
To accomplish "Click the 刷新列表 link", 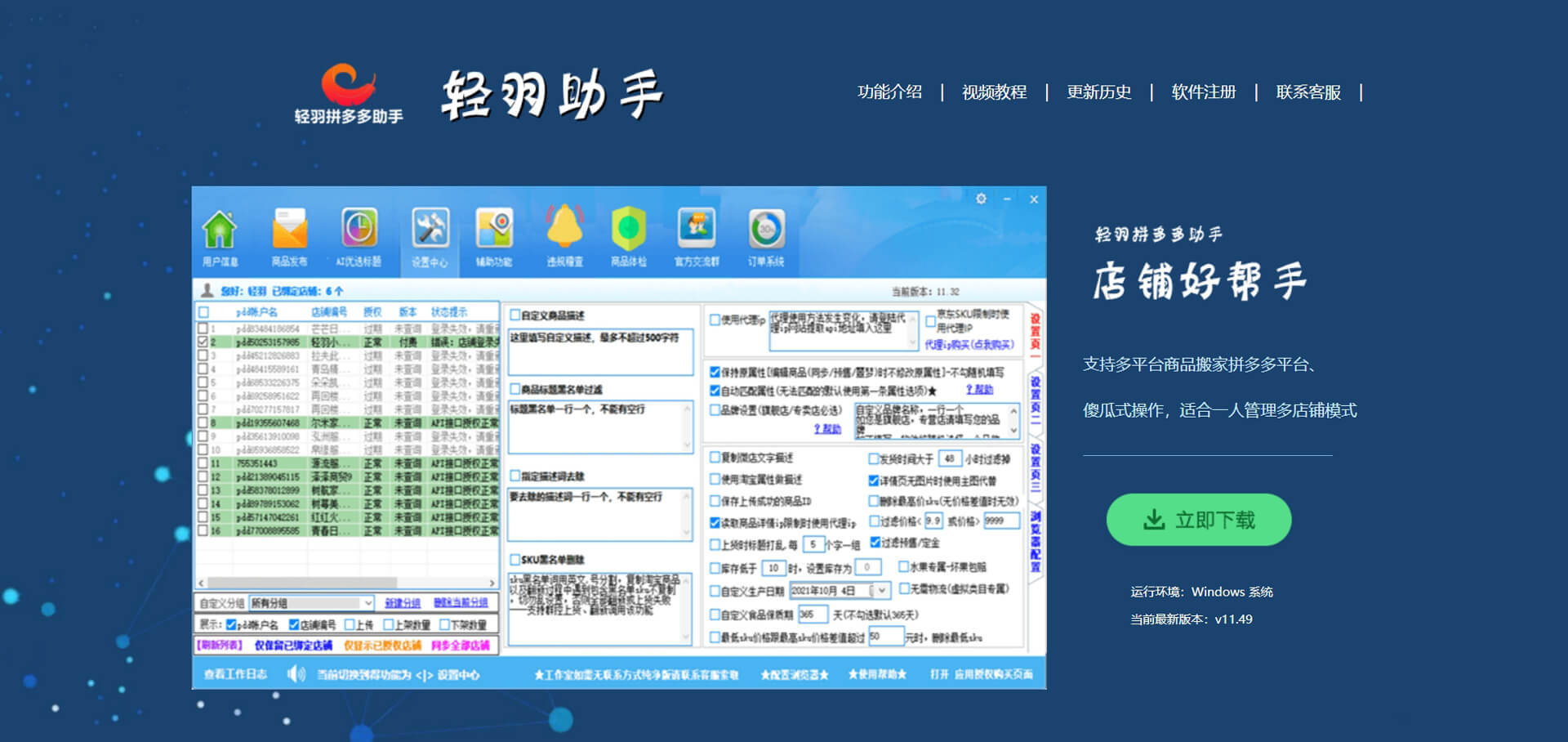I will pyautogui.click(x=219, y=646).
